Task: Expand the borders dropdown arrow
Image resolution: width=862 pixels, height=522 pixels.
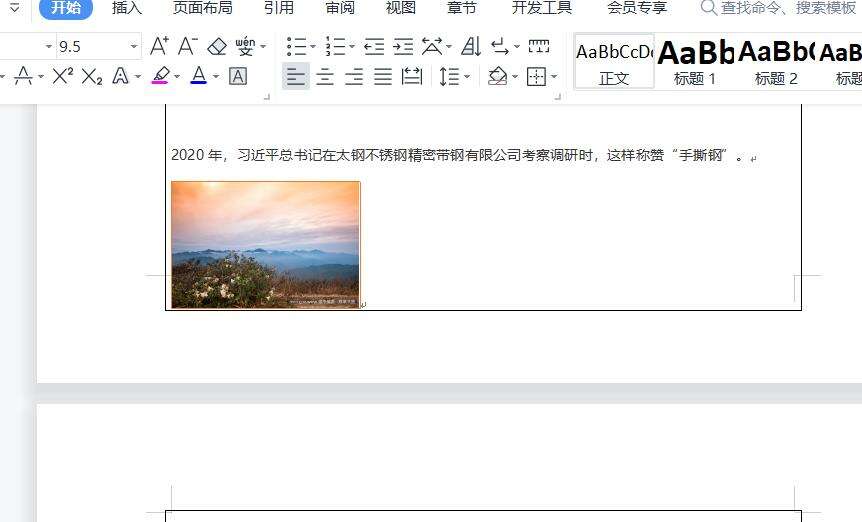Action: pos(554,76)
